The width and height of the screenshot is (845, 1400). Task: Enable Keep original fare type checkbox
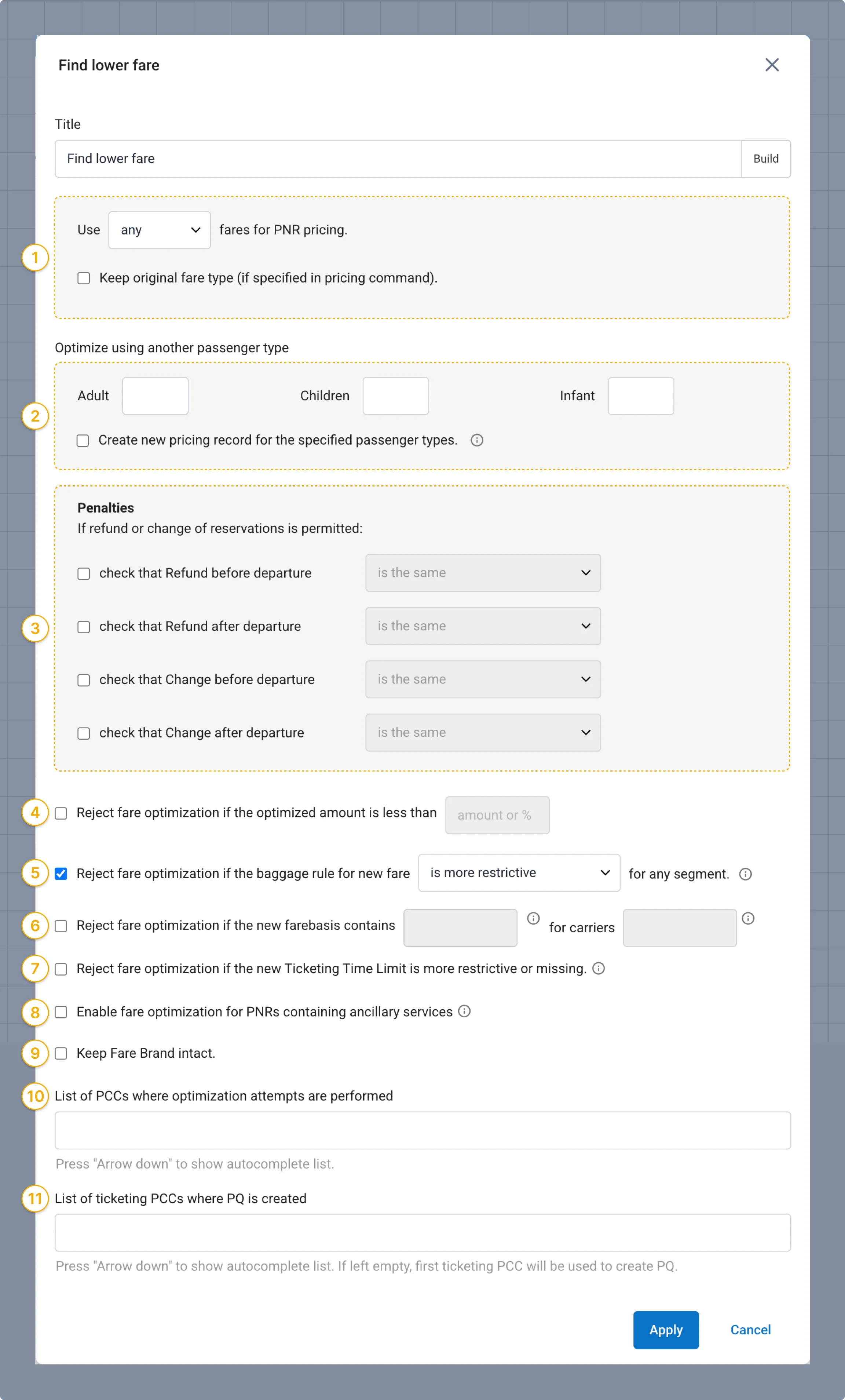click(x=84, y=278)
